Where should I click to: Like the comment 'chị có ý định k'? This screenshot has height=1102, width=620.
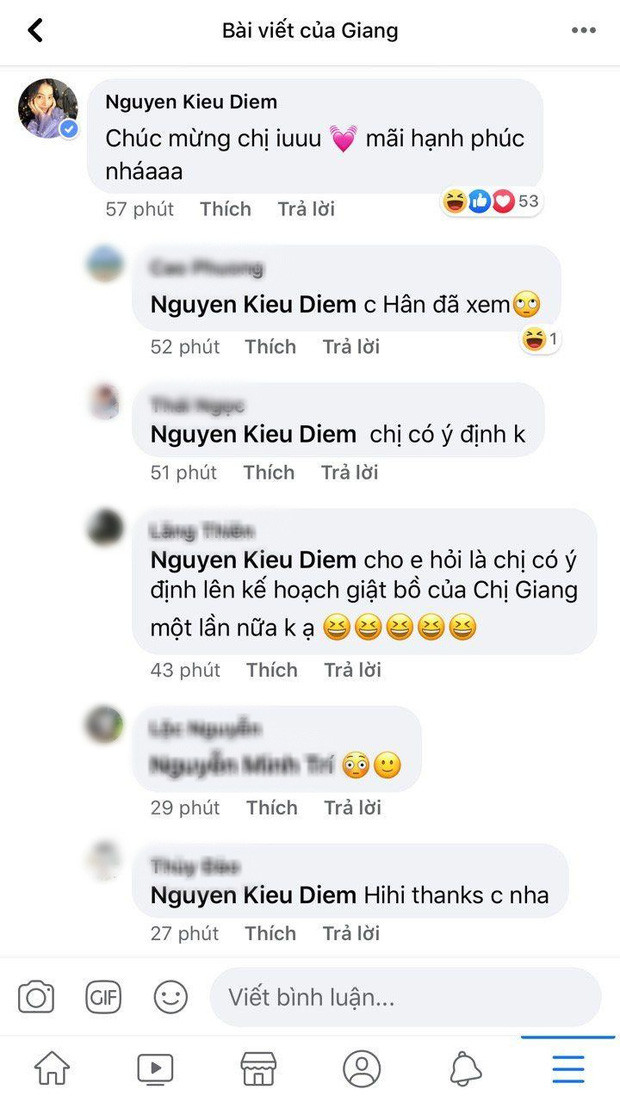click(269, 472)
